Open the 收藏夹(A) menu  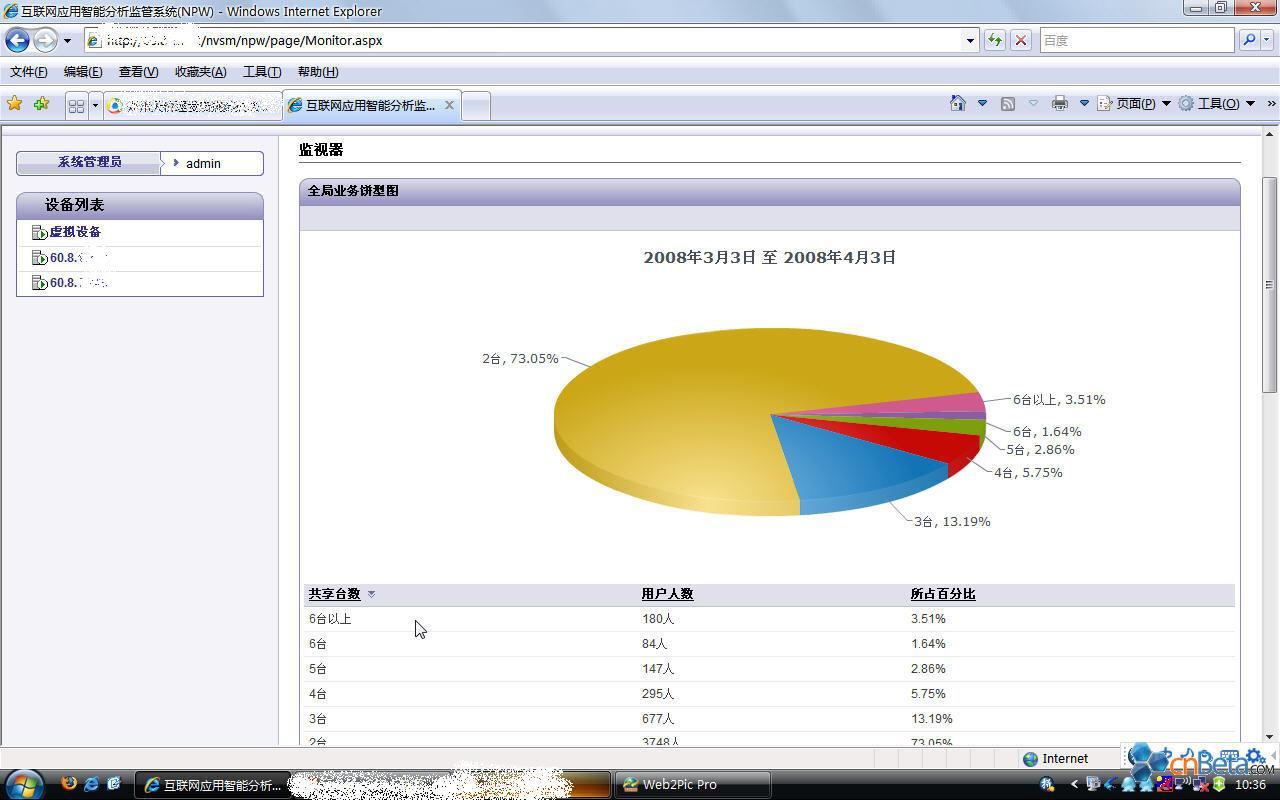click(200, 72)
